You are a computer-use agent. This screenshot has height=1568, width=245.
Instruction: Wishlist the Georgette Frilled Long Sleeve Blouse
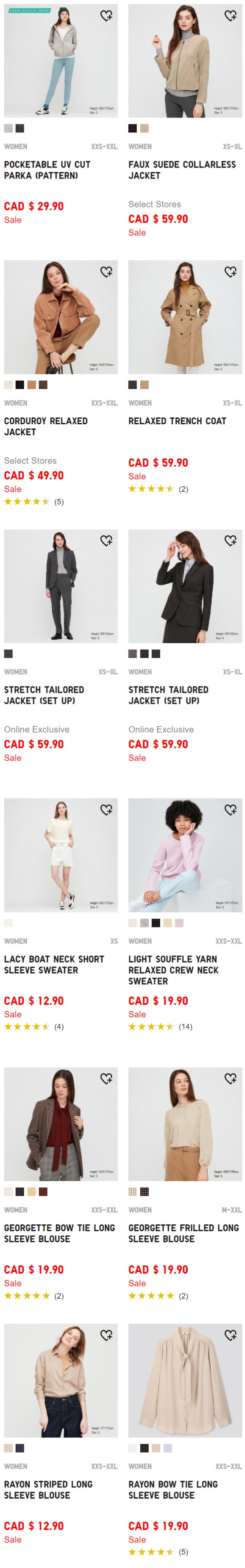230,1078
